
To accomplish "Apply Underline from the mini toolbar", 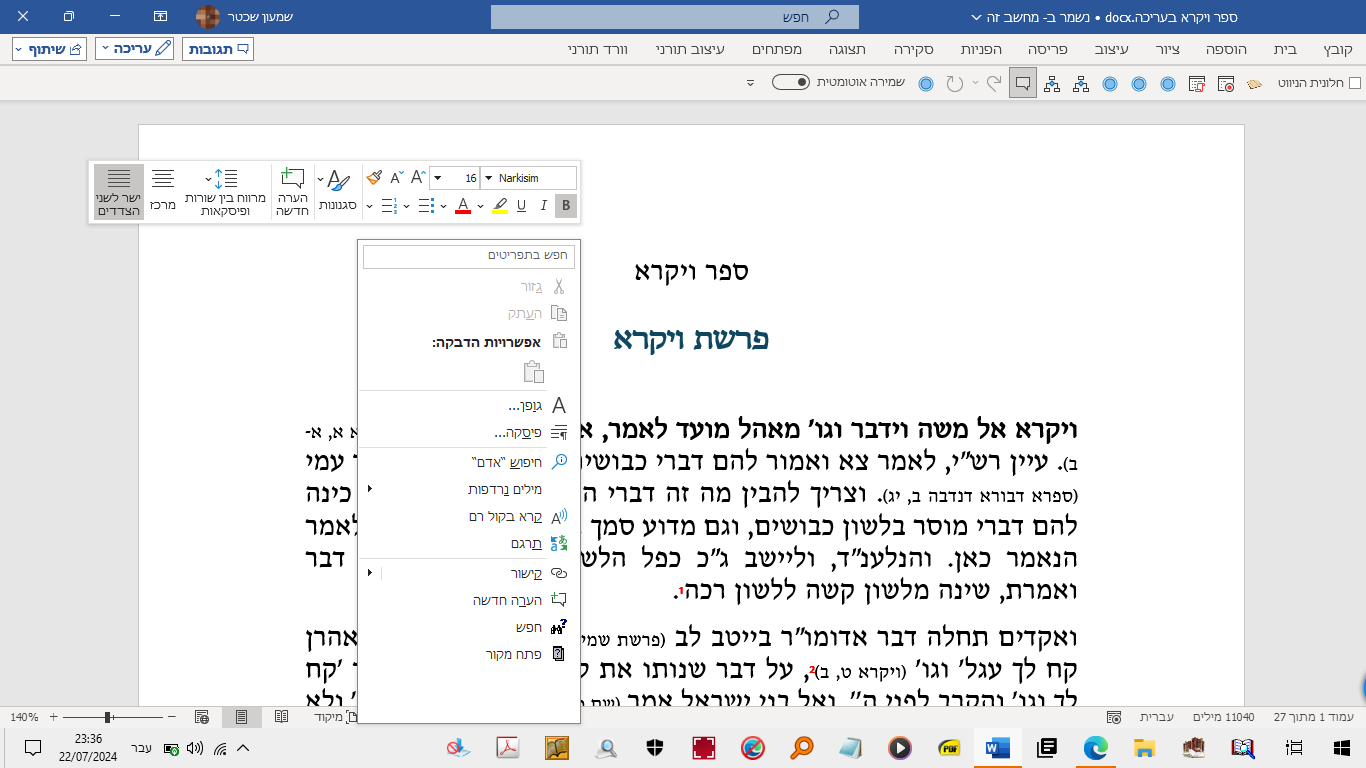I will [x=521, y=206].
